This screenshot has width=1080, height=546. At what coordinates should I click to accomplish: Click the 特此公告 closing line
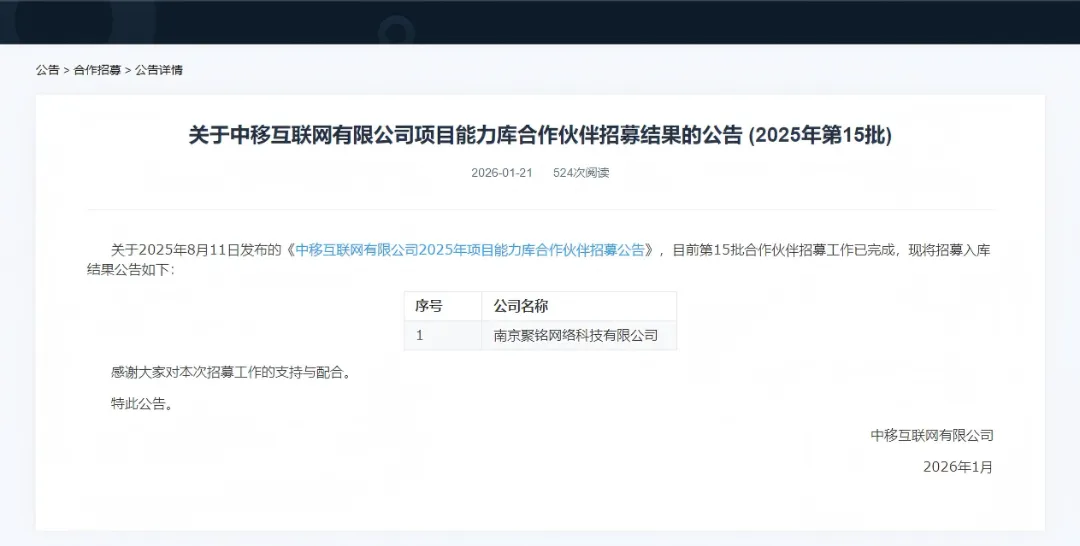pos(142,404)
